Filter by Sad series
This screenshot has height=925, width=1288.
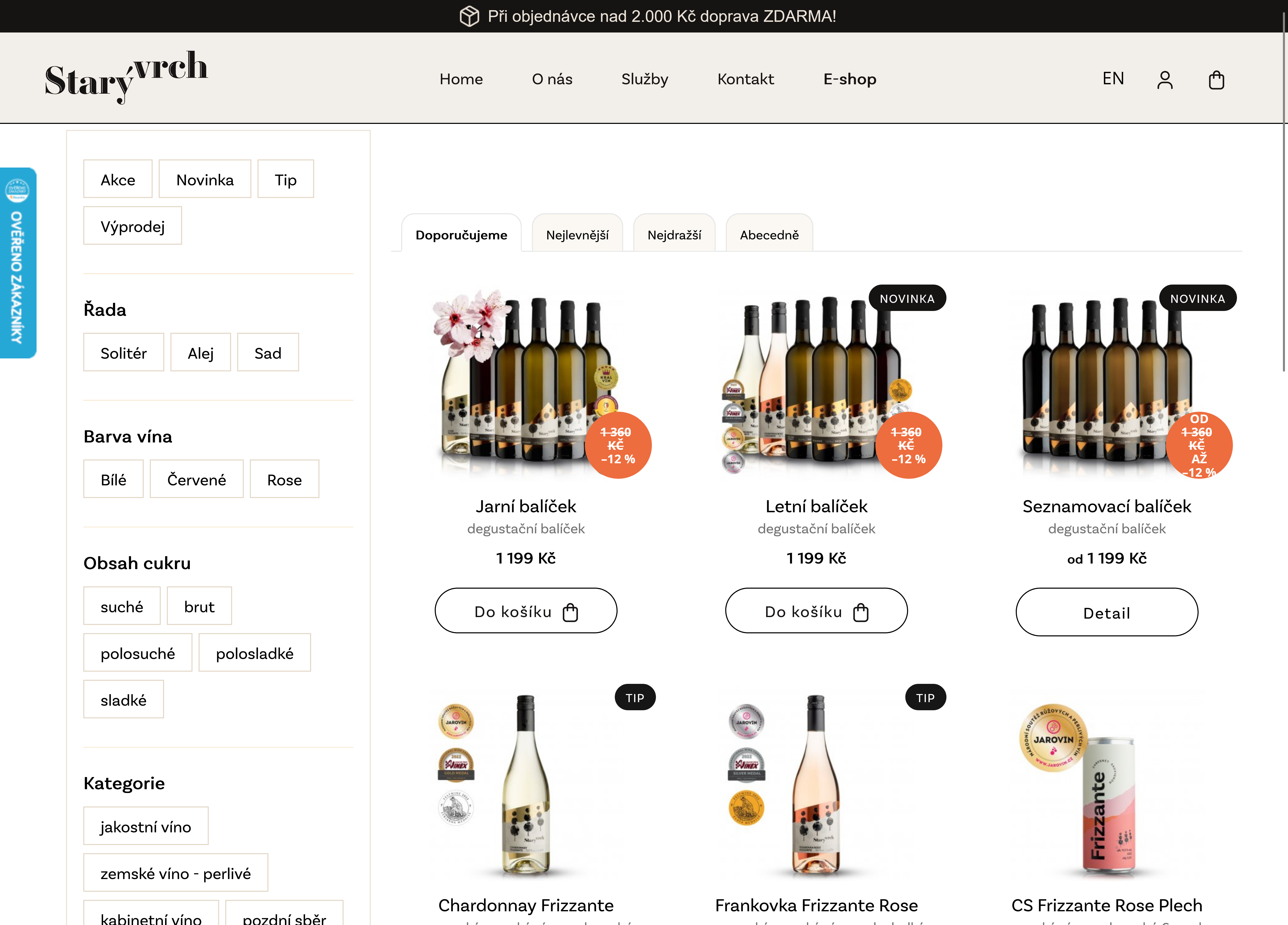click(268, 353)
